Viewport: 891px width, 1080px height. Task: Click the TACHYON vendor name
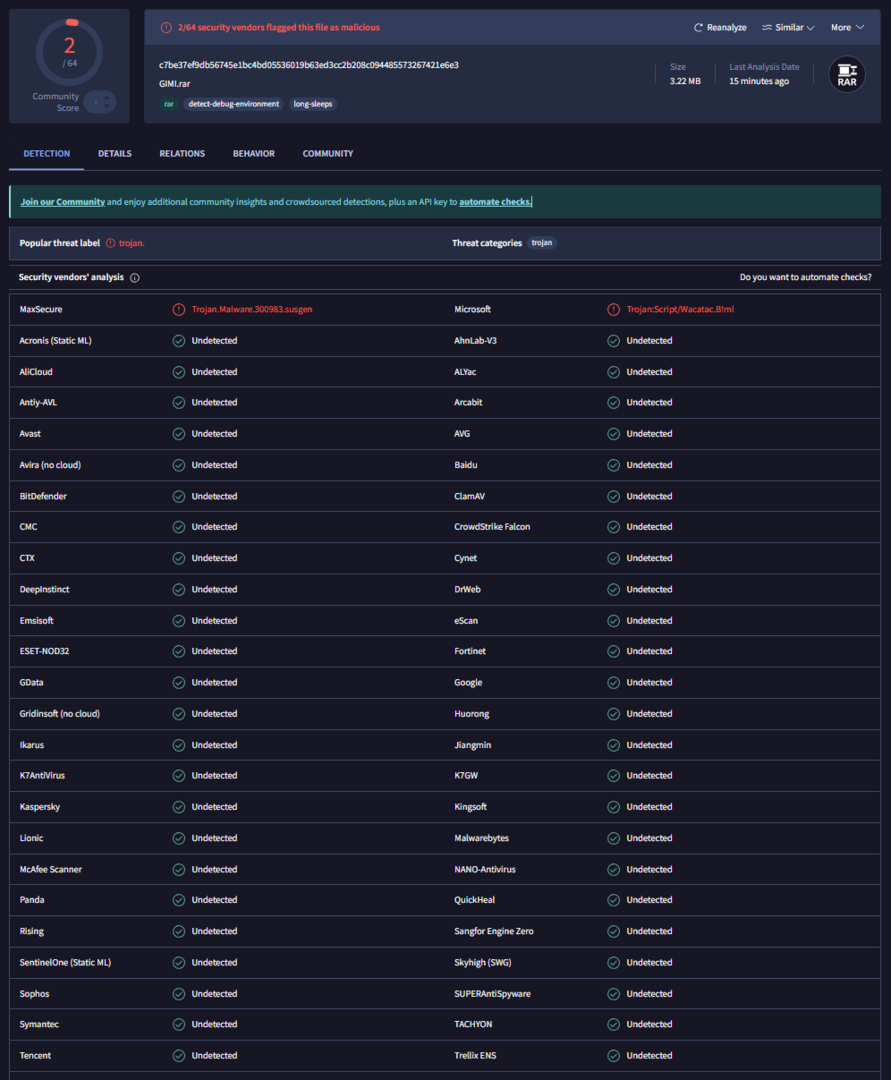[x=473, y=1024]
